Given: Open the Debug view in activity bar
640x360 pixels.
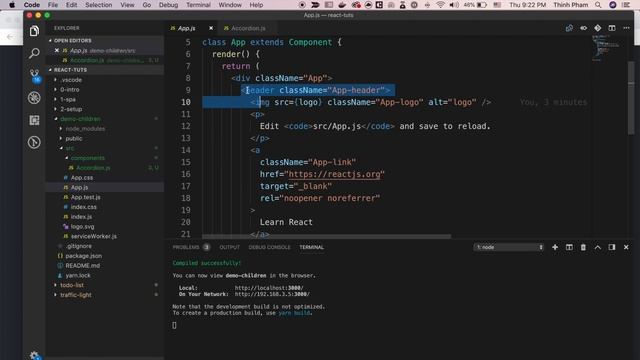Looking at the screenshot, I should [34, 98].
